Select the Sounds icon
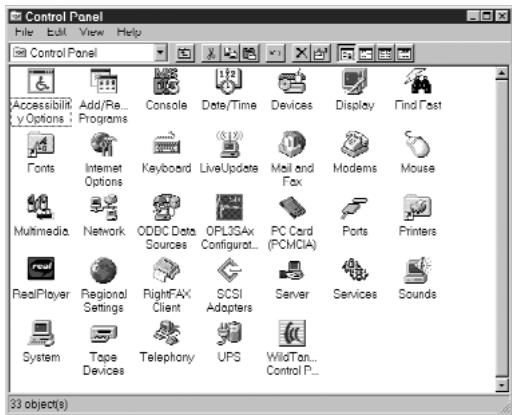Screen dimensions: 512x415 [x=418, y=270]
